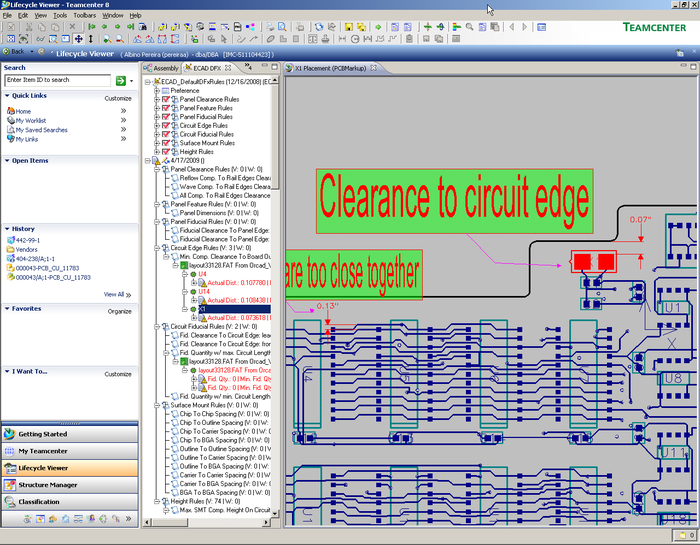Switch to the Assembly tab
Viewport: 700px width, 545px height.
click(162, 68)
